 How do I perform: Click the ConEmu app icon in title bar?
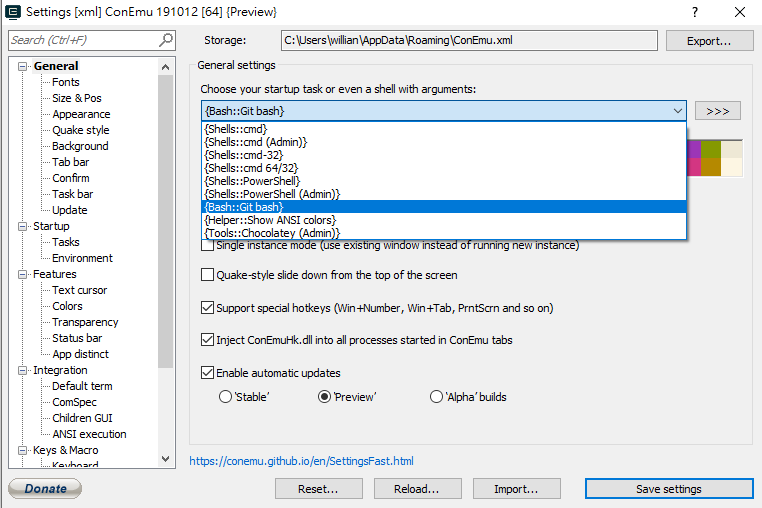tap(12, 12)
